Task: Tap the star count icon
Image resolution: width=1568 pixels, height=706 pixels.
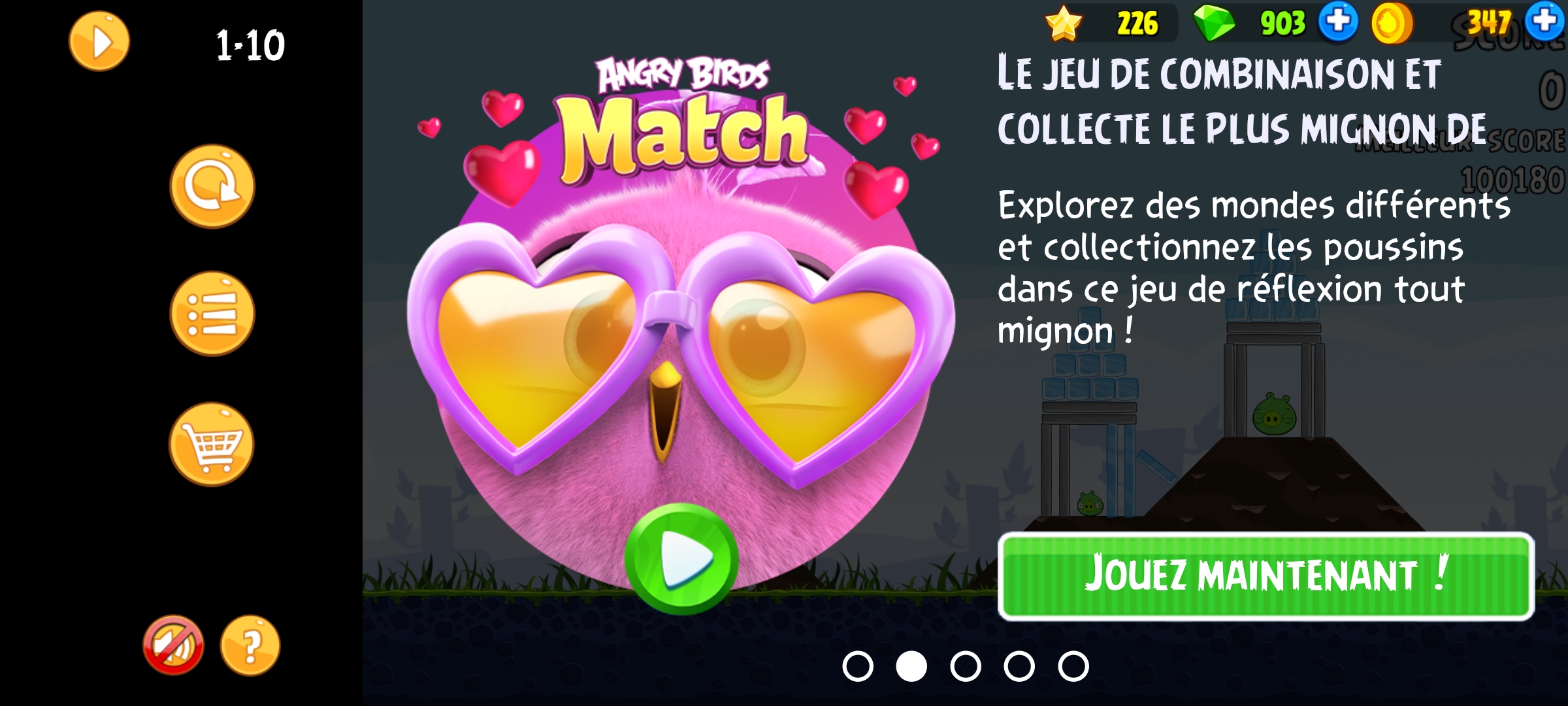Action: (x=1064, y=24)
